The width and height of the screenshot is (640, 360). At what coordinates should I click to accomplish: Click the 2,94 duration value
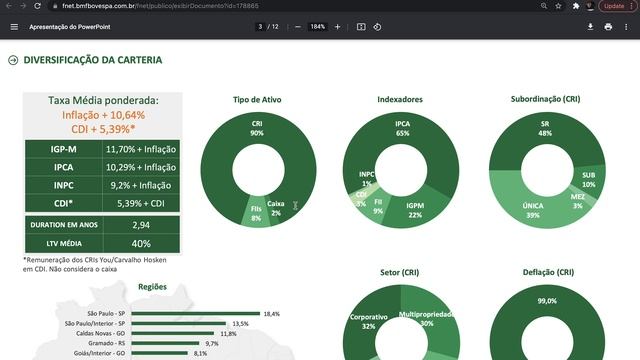(x=141, y=225)
